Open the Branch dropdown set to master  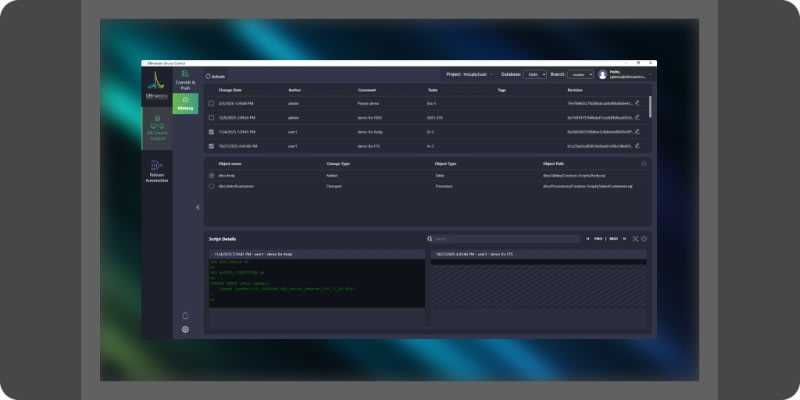pyautogui.click(x=581, y=74)
